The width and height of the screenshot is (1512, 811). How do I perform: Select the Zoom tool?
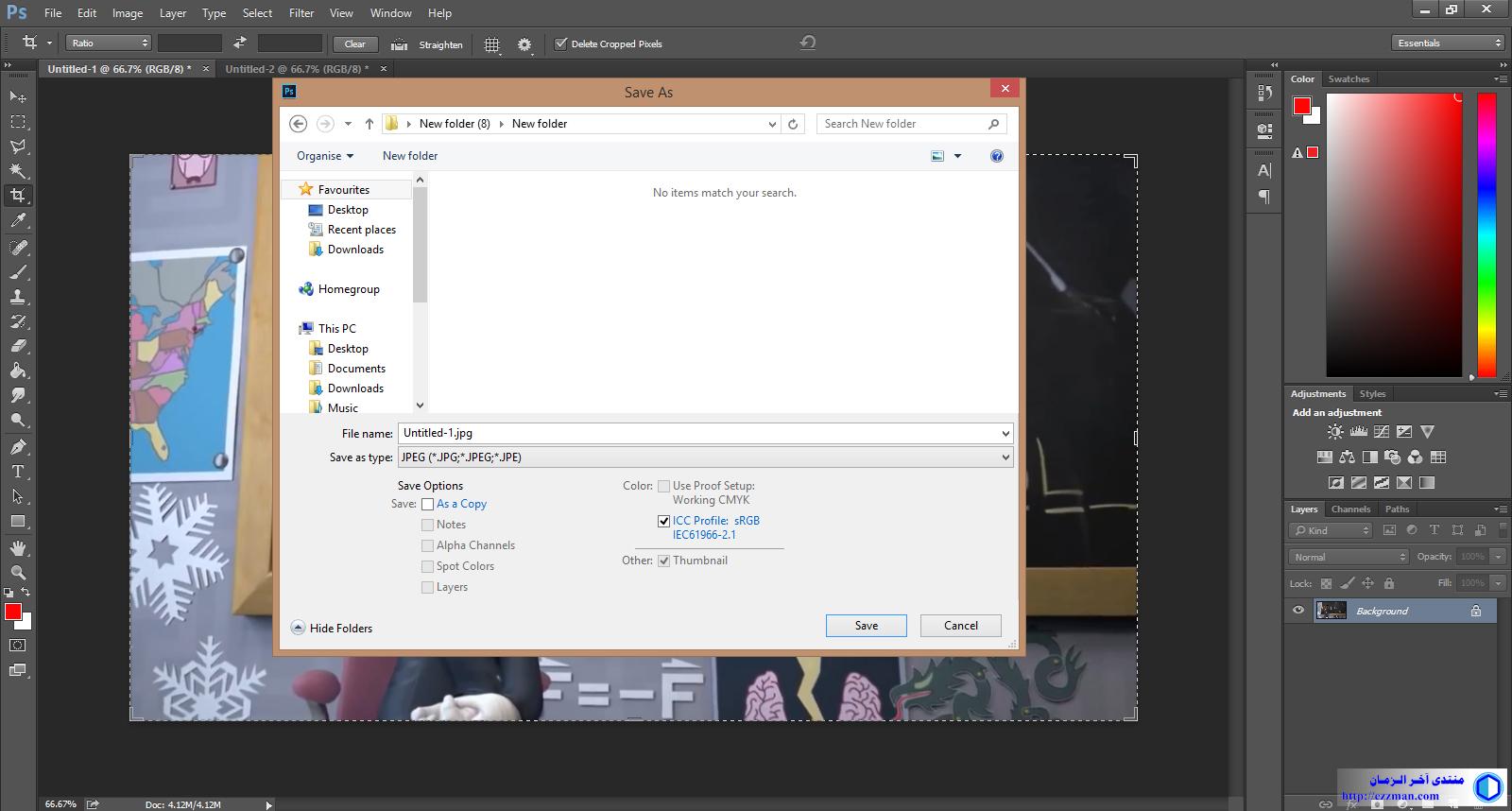(18, 573)
